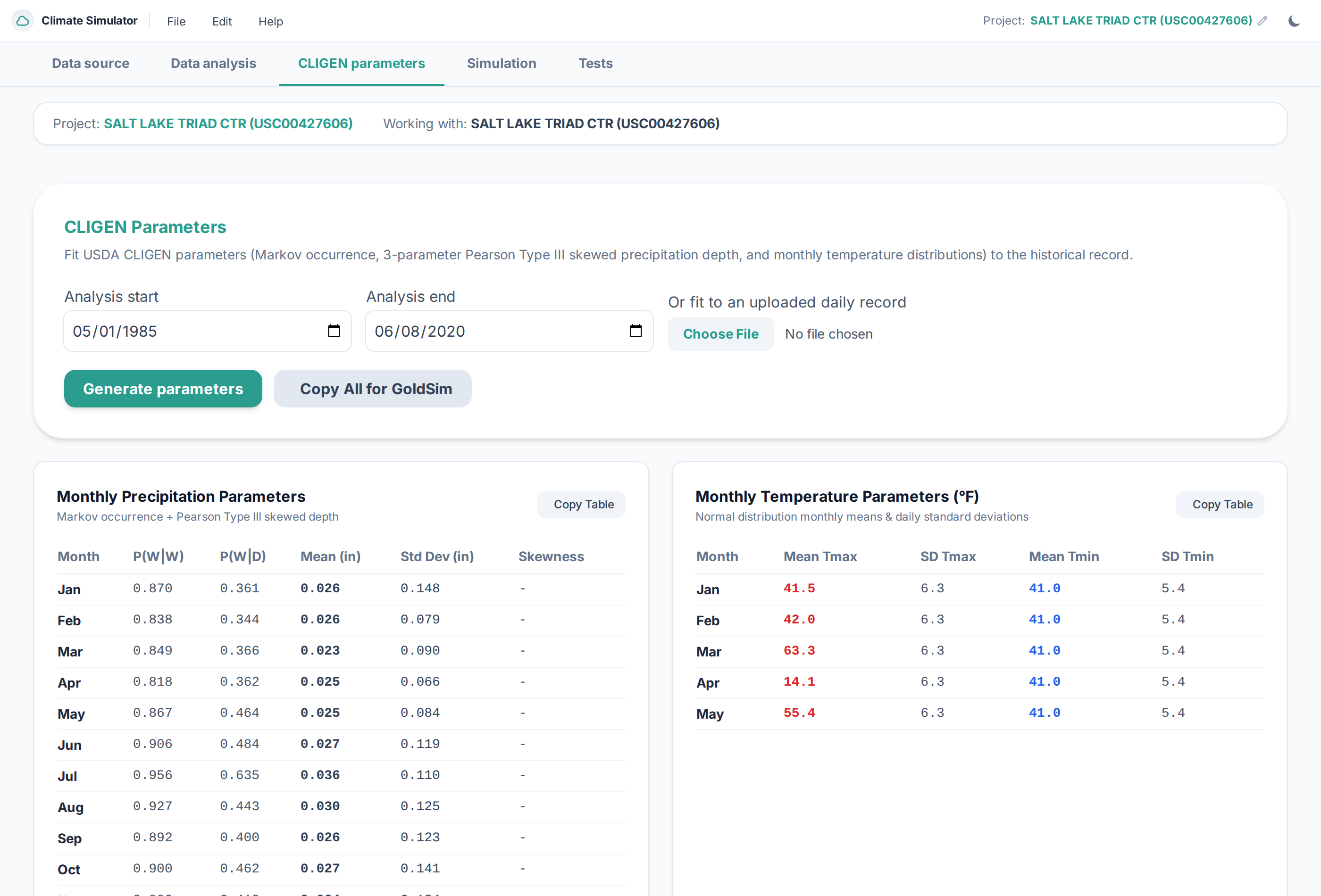
Task: Click the Working with station name text
Action: tap(595, 123)
